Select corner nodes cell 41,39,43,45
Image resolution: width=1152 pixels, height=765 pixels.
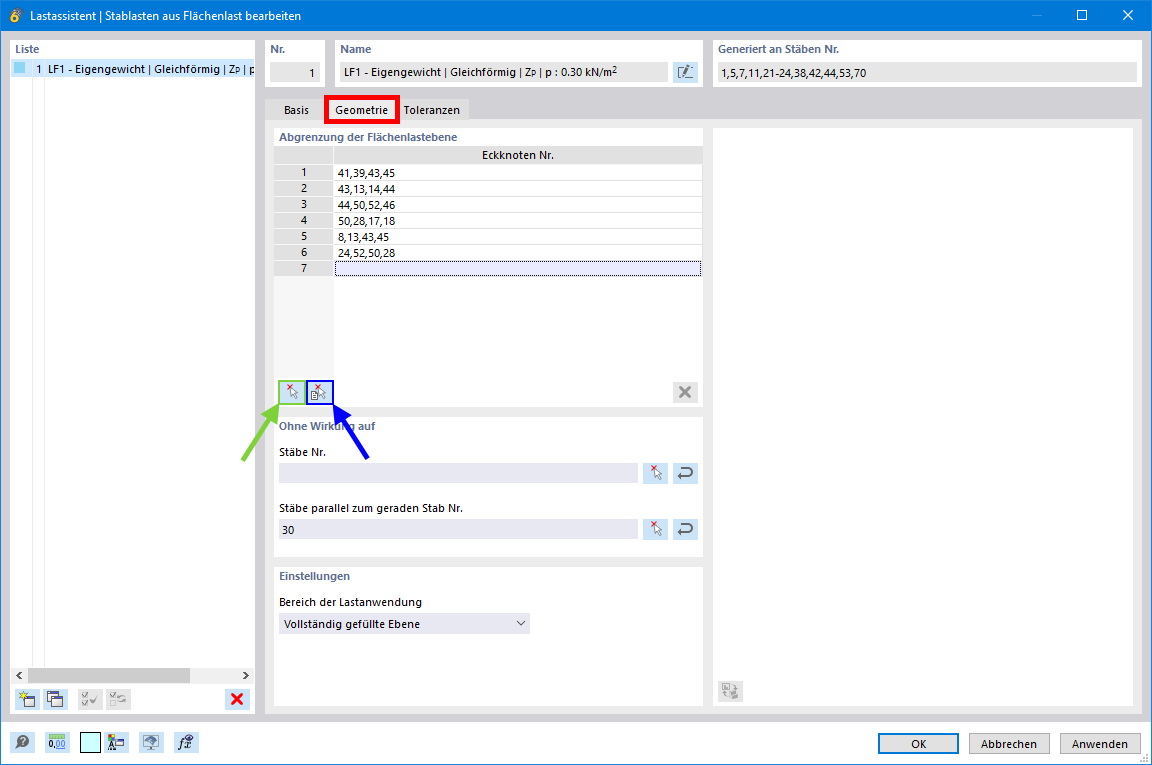click(x=518, y=173)
